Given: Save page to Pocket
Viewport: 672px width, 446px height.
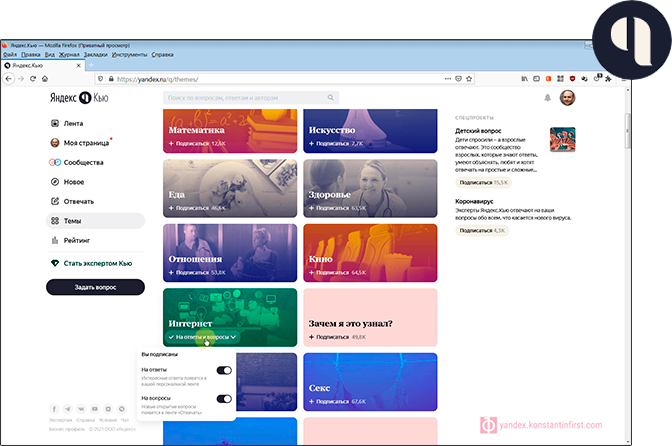Looking at the screenshot, I should [458, 79].
